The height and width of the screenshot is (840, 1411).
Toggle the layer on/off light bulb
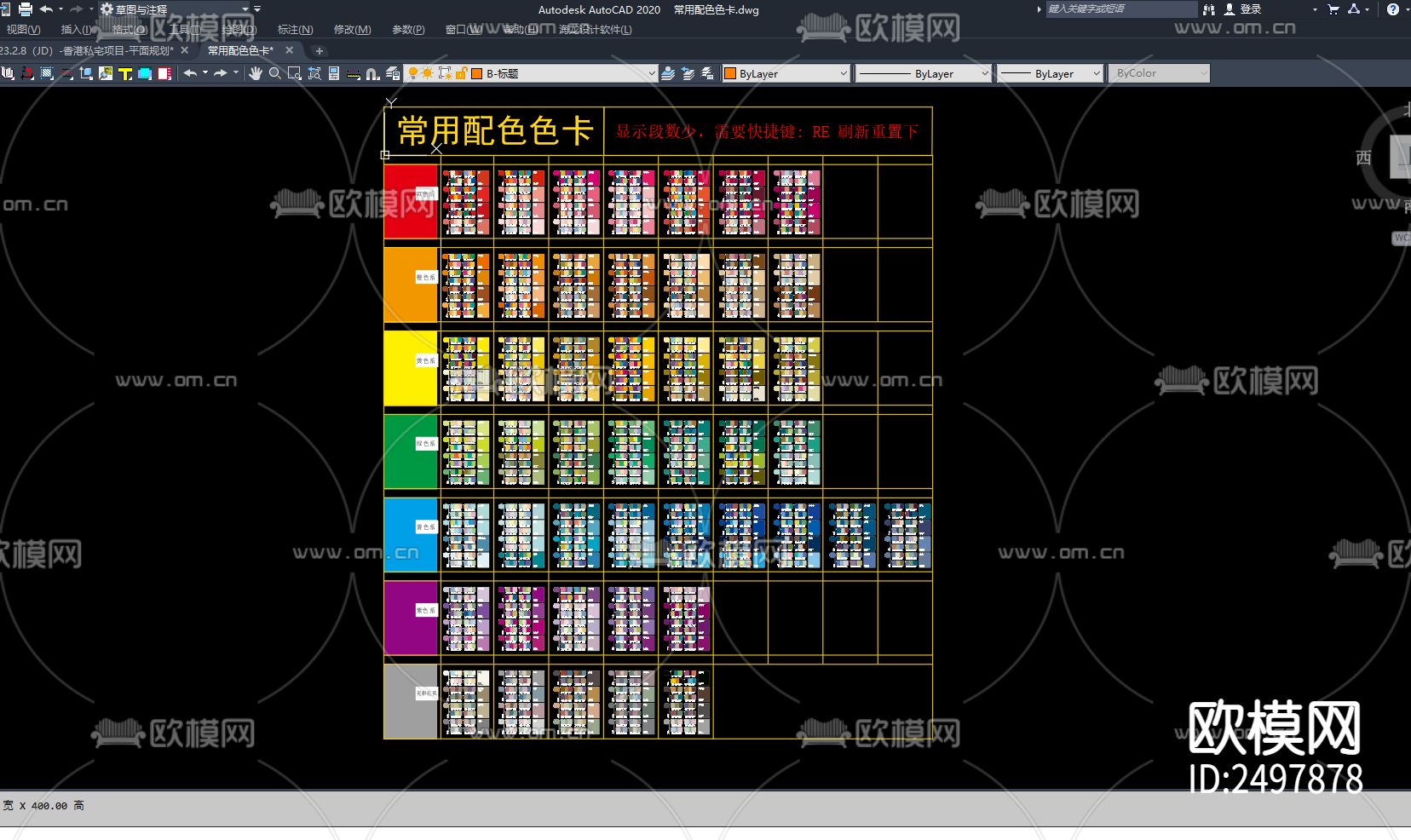(414, 73)
